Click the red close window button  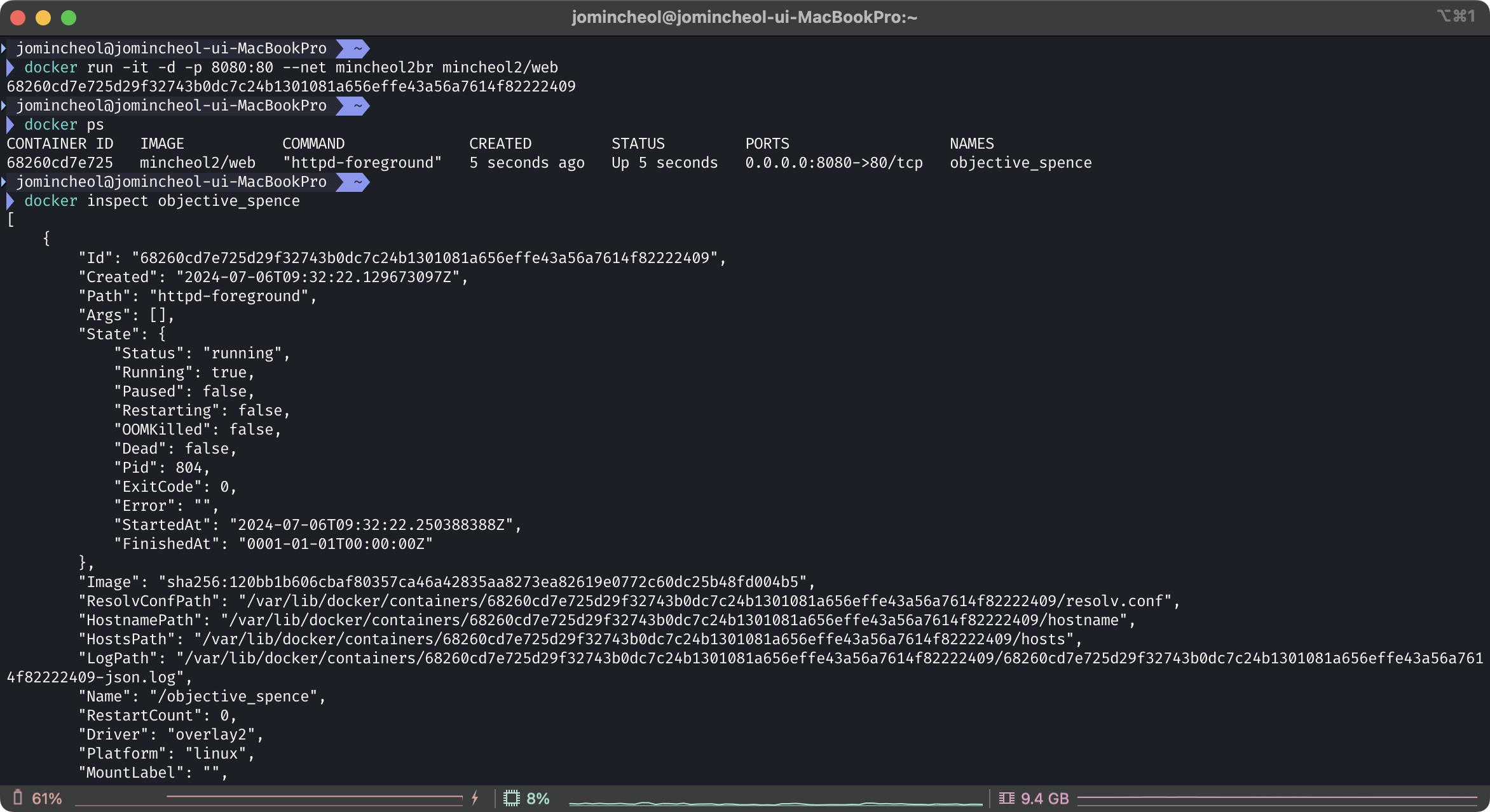click(18, 18)
